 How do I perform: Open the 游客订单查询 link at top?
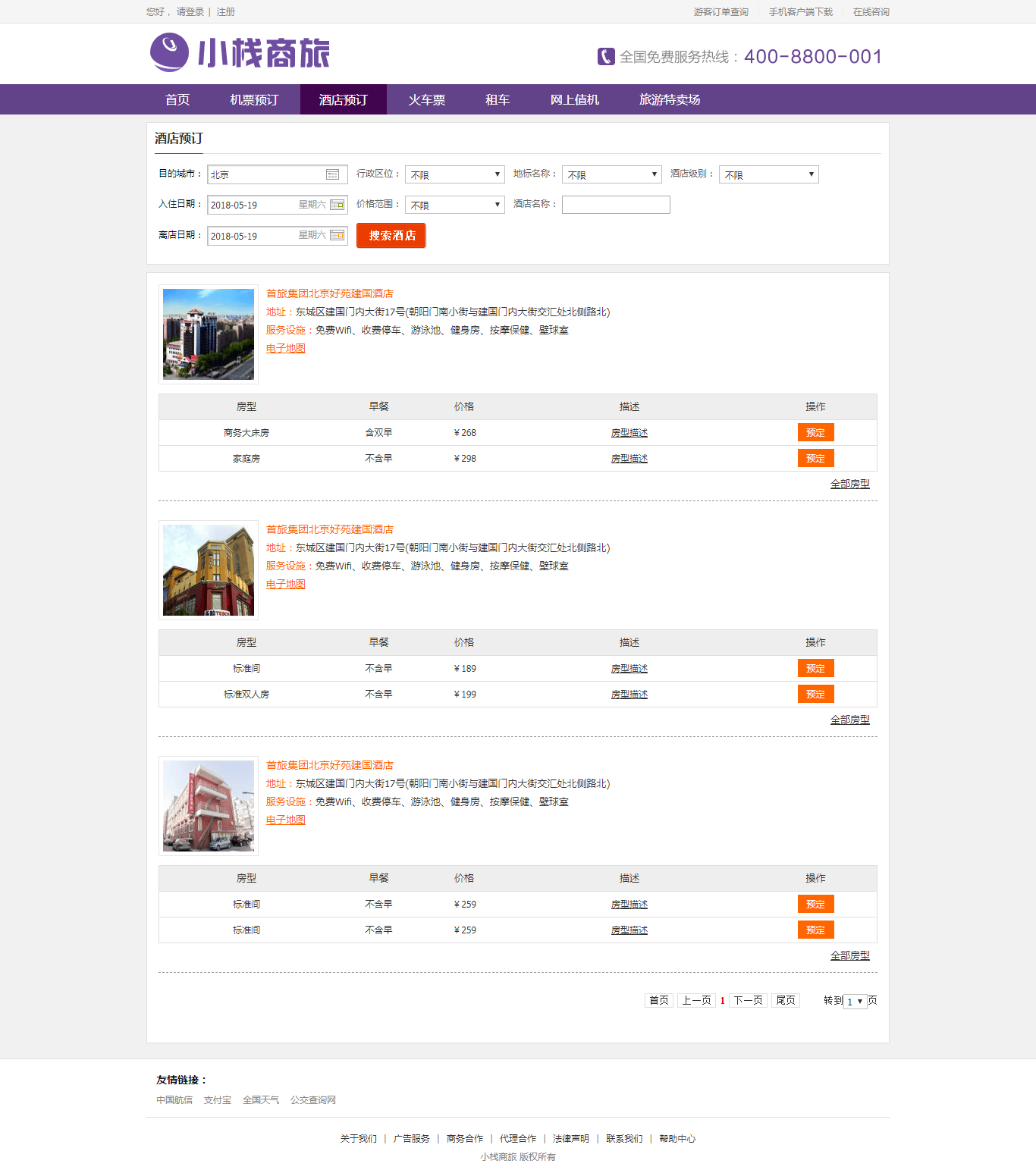[x=720, y=12]
